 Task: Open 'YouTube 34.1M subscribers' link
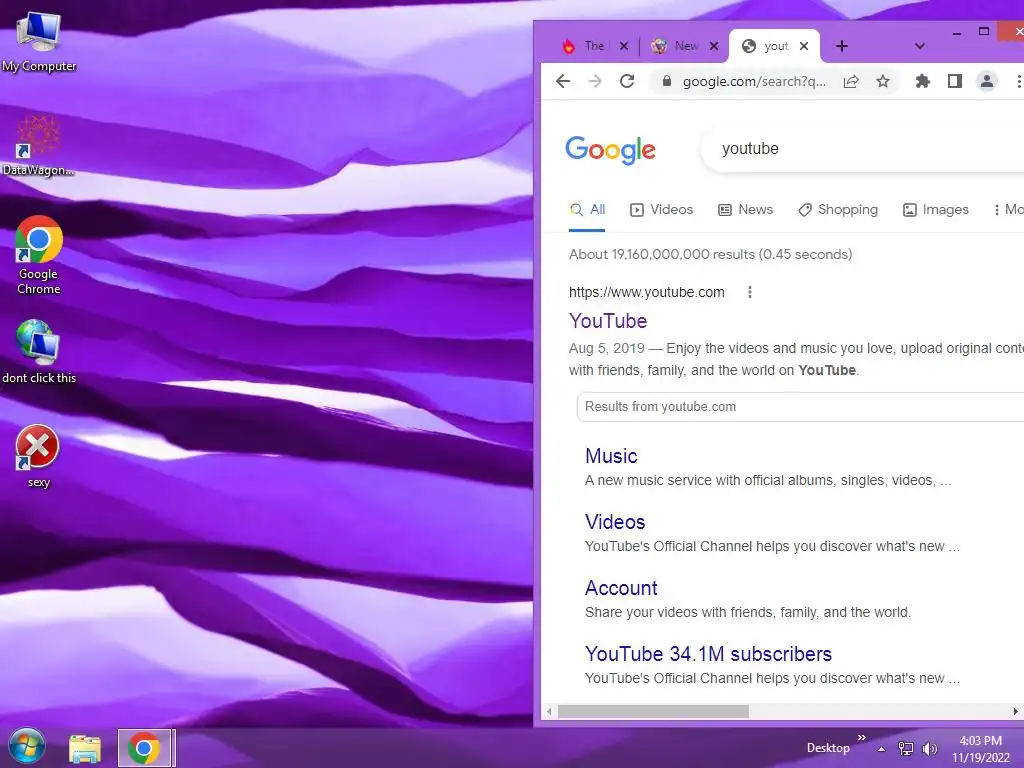pos(708,654)
